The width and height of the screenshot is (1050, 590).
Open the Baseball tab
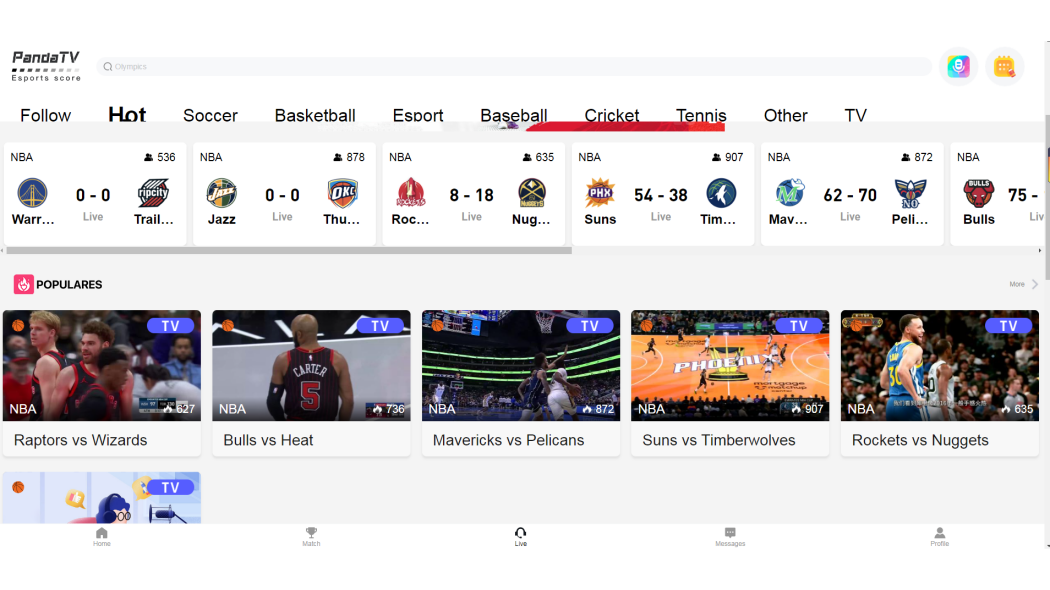point(514,115)
